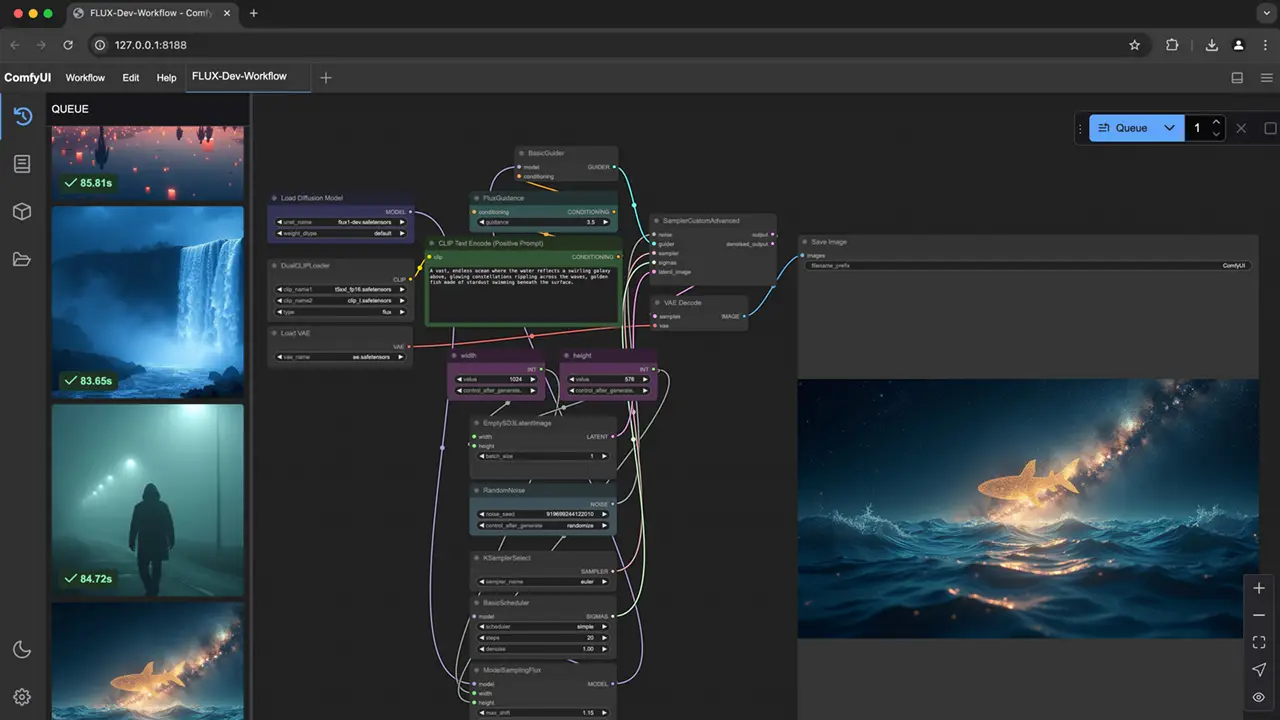
Task: Collapse the Load Diffusion Model node dot
Action: 275,198
